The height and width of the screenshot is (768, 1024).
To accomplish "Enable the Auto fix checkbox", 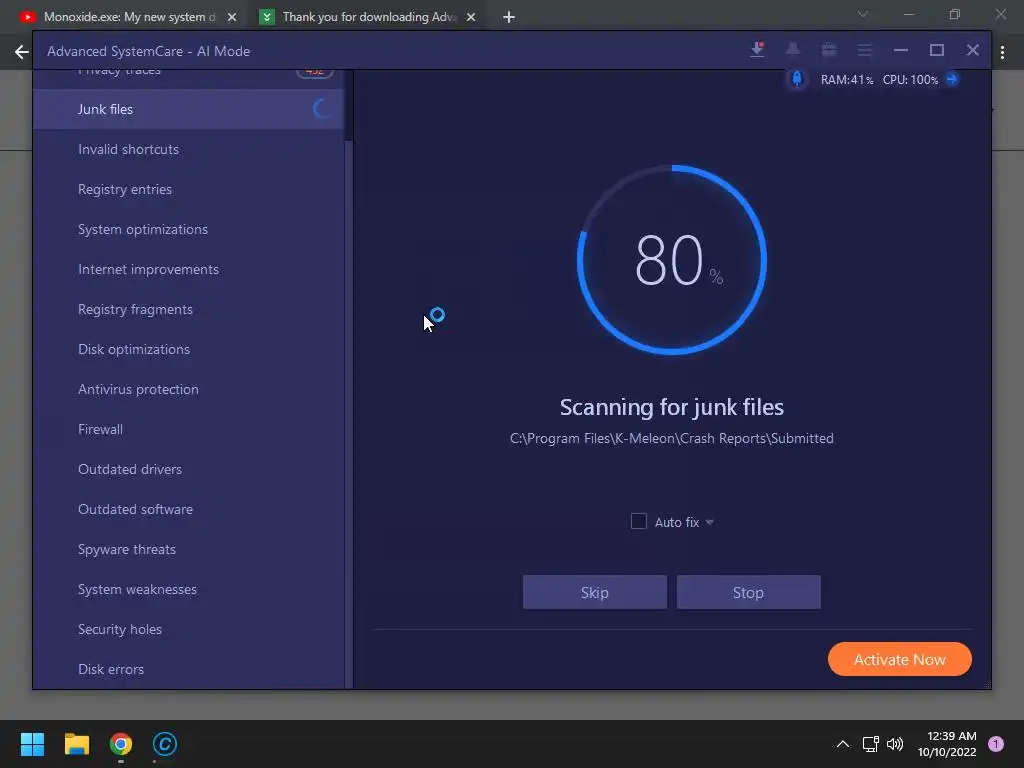I will (639, 521).
